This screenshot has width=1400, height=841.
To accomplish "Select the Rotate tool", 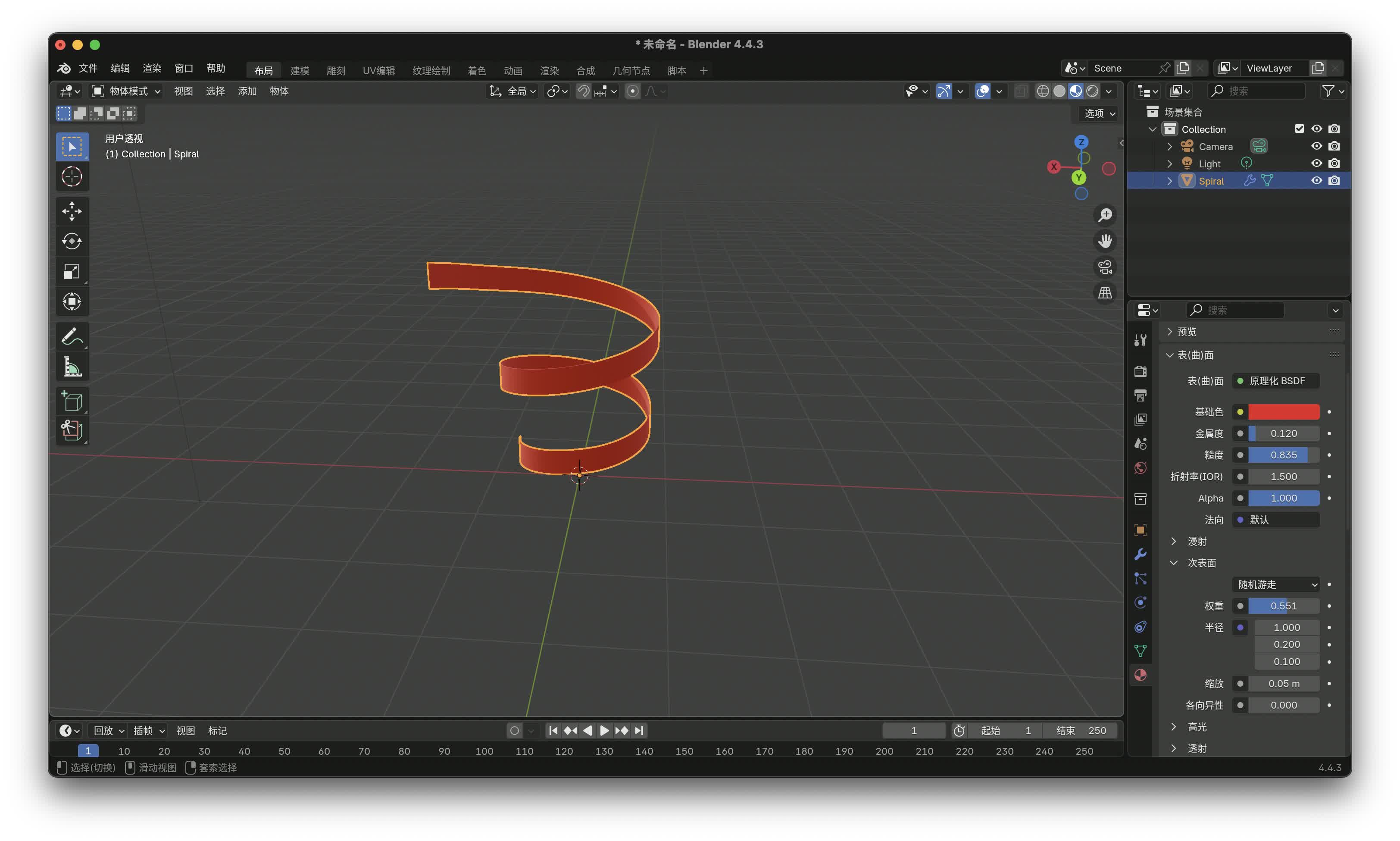I will 72,242.
